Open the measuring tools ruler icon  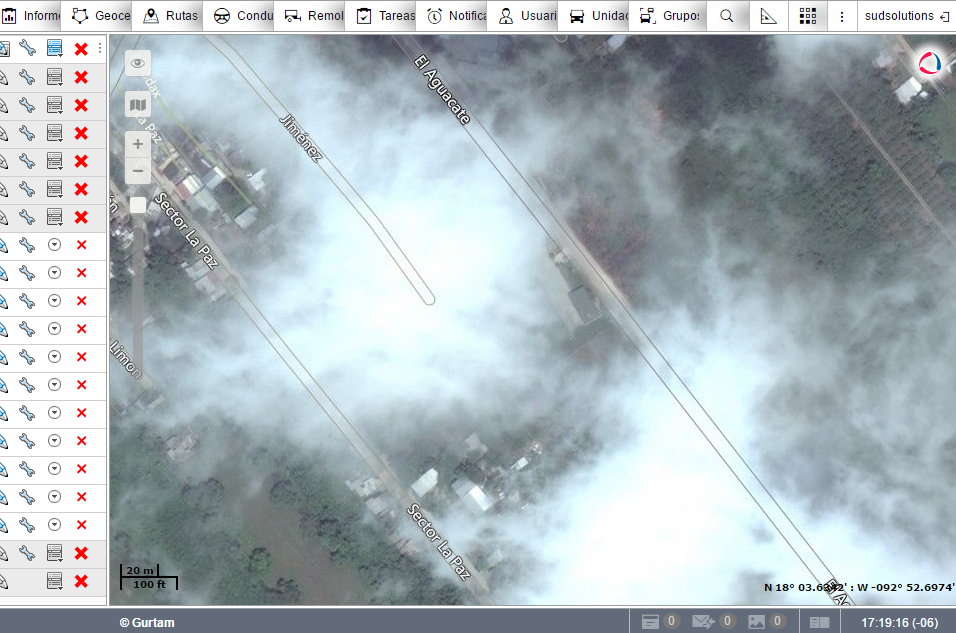[x=768, y=16]
